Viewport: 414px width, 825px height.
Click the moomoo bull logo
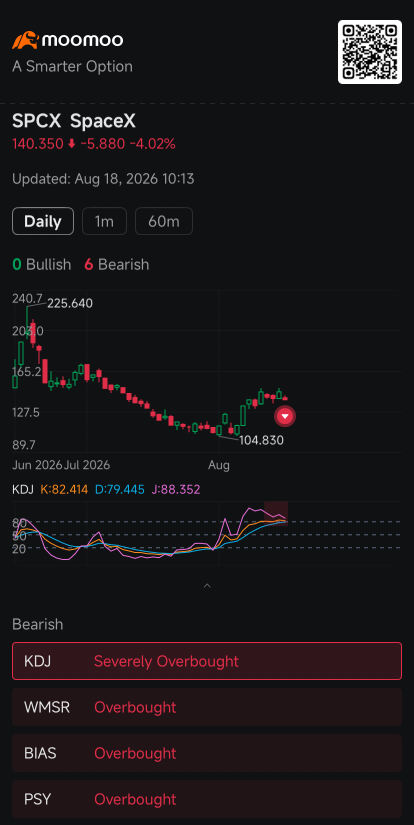coord(26,40)
